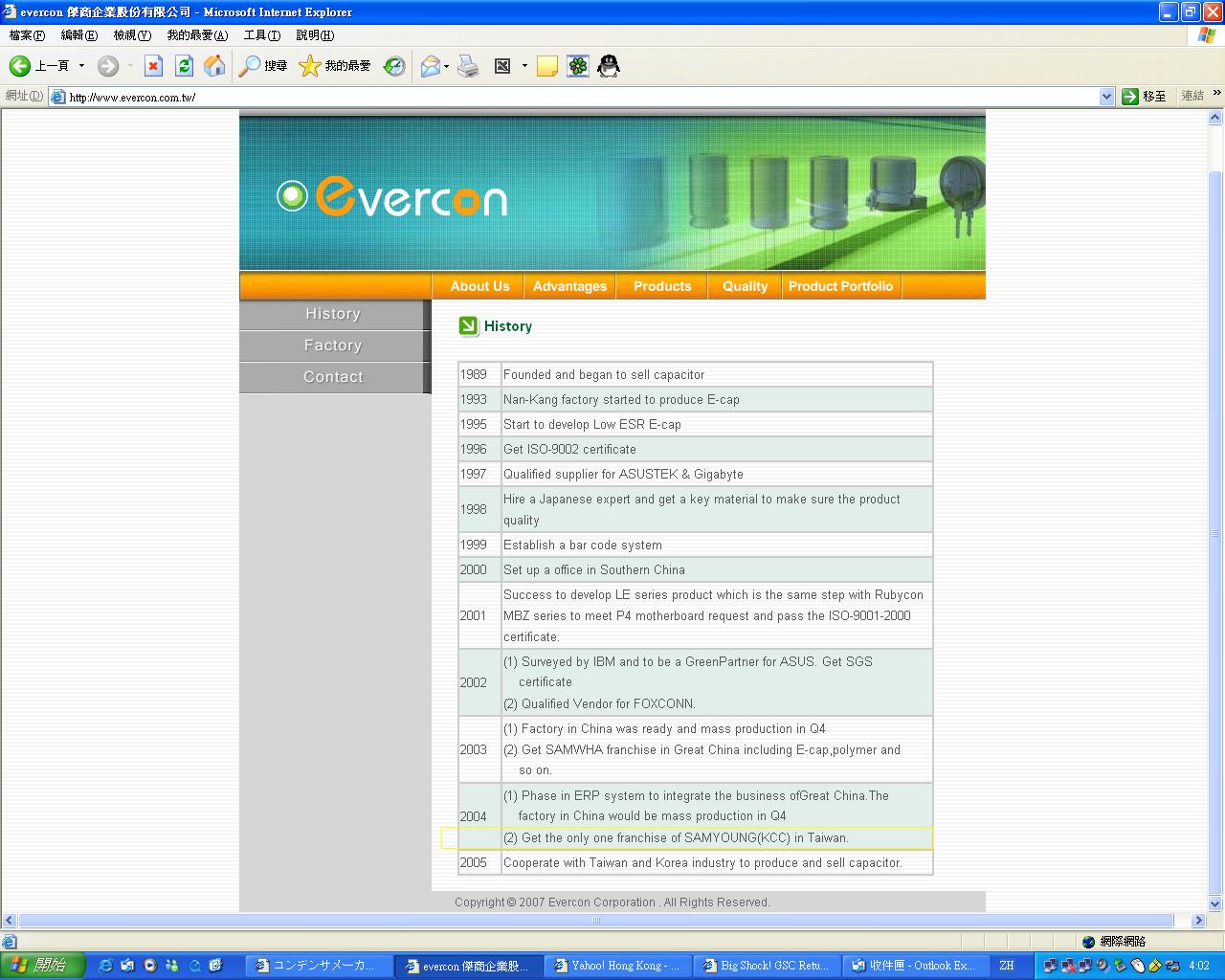Click the horizontal scrollbar right arrow
Viewport: 1225px width, 980px height.
[x=1198, y=921]
